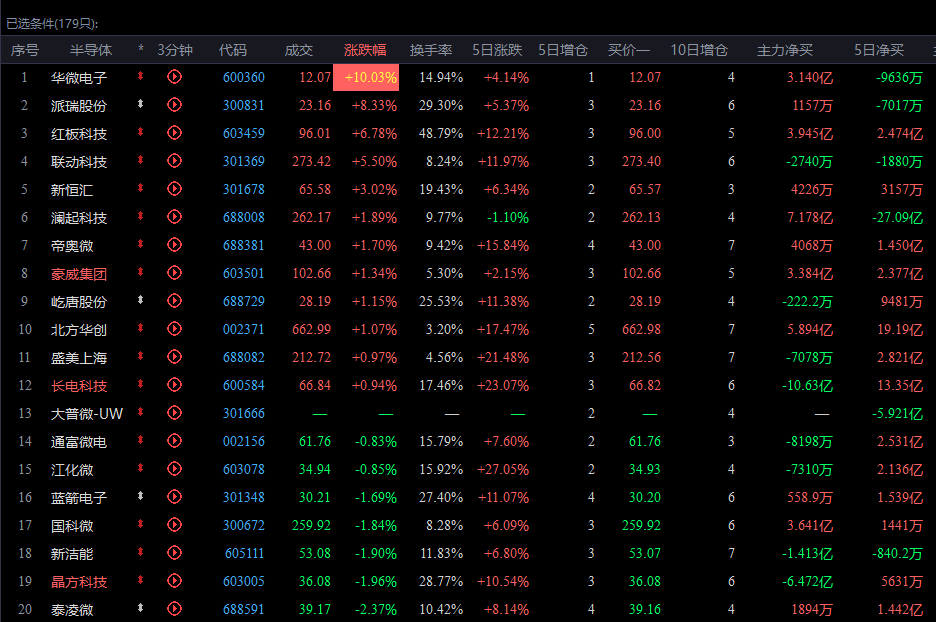Image resolution: width=936 pixels, height=622 pixels.
Task: Click the white marker icon beside 派瑞股份
Action: (x=140, y=104)
